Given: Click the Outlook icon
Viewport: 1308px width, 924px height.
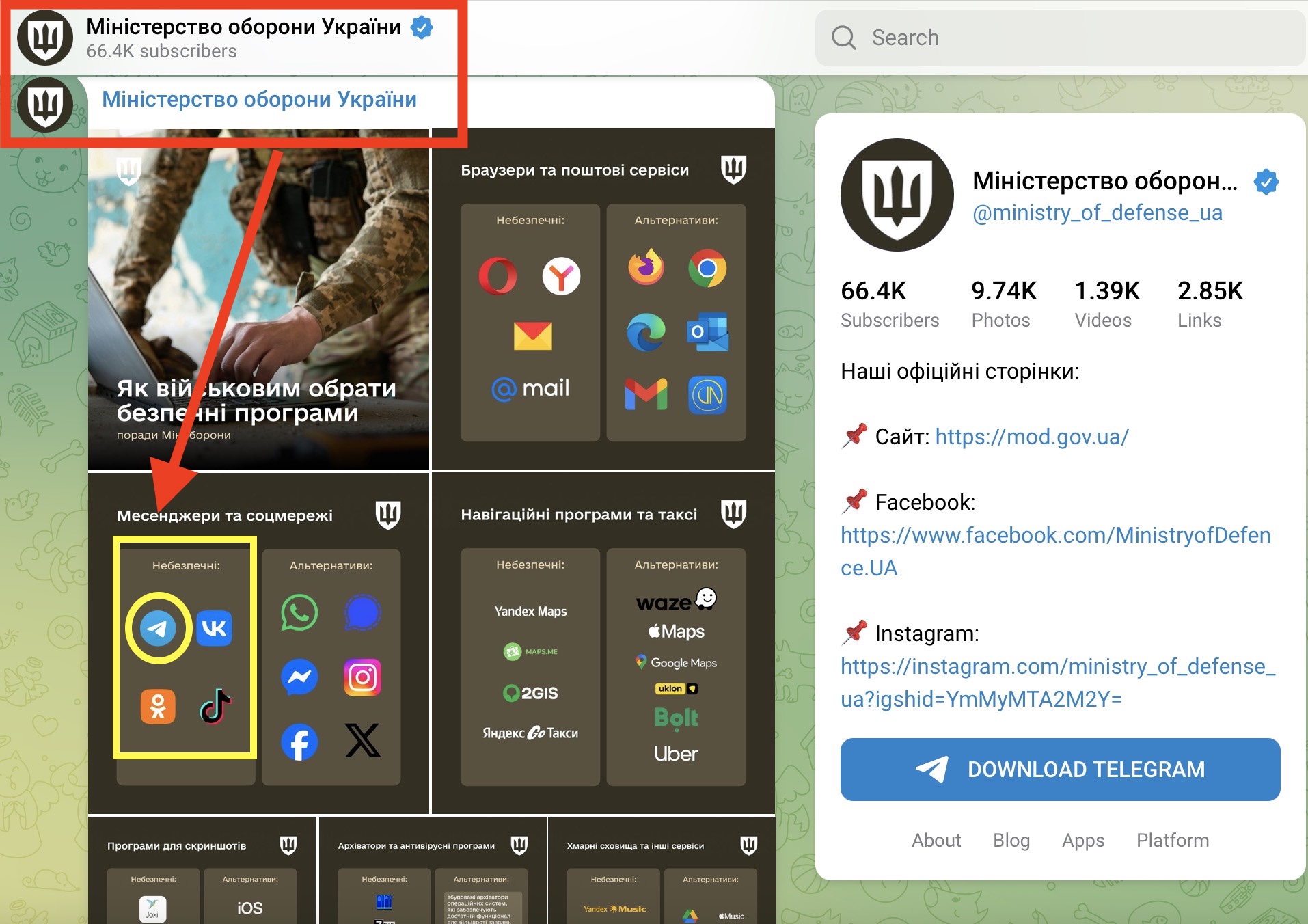Looking at the screenshot, I should click(707, 332).
